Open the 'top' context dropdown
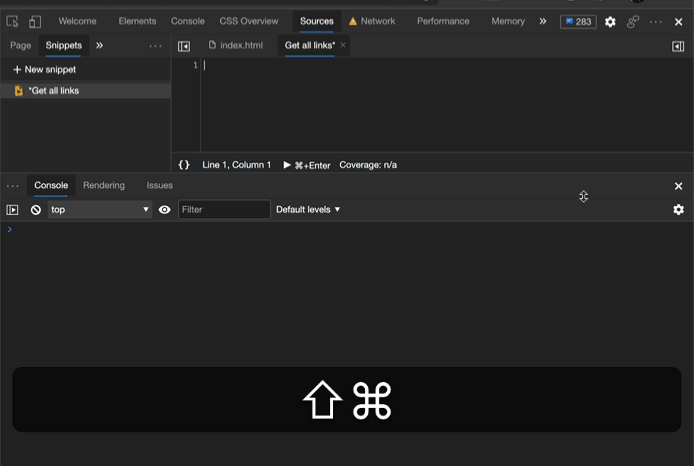The image size is (694, 466). click(x=100, y=209)
